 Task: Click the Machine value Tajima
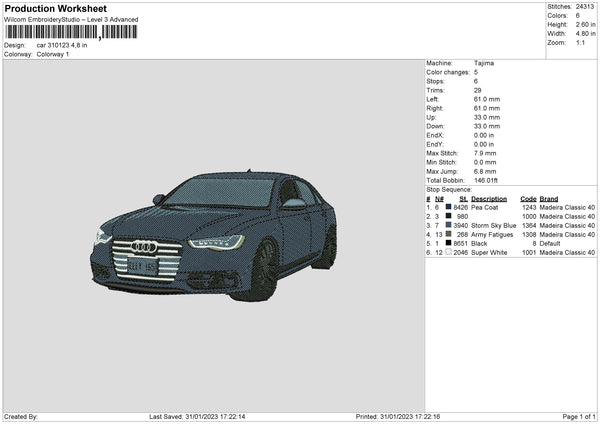482,63
